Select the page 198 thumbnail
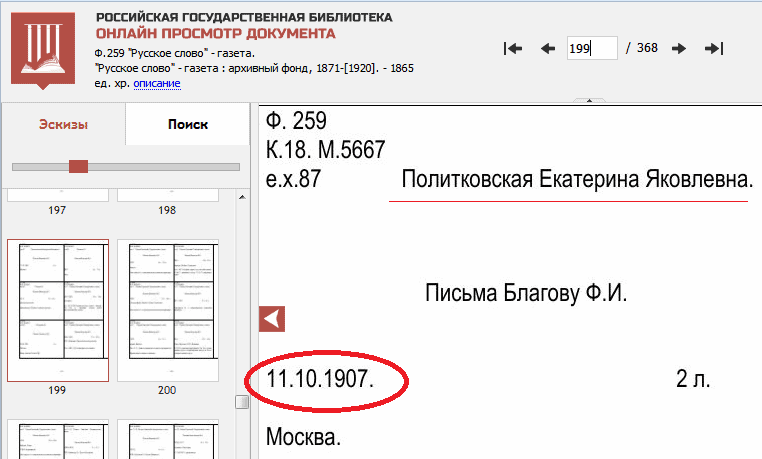Image resolution: width=762 pixels, height=459 pixels. (x=167, y=194)
